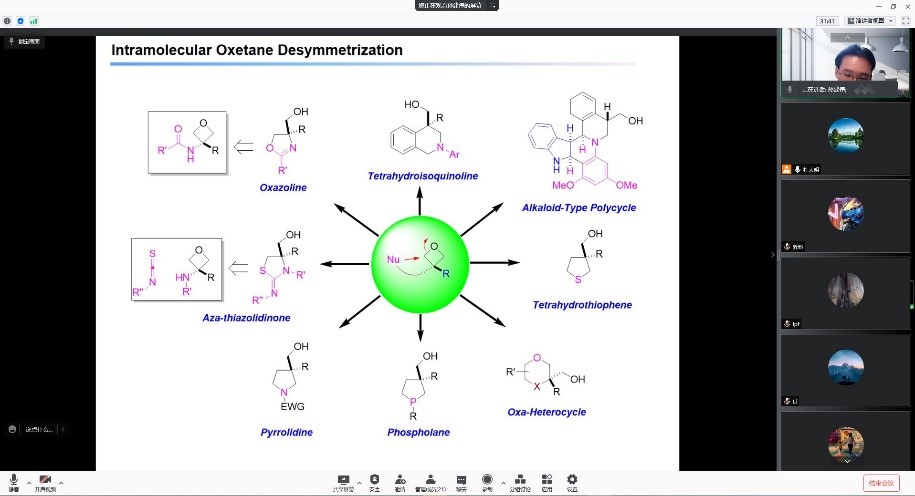This screenshot has height=496, width=915.
Task: Open the apps grid icon
Action: coord(547,481)
